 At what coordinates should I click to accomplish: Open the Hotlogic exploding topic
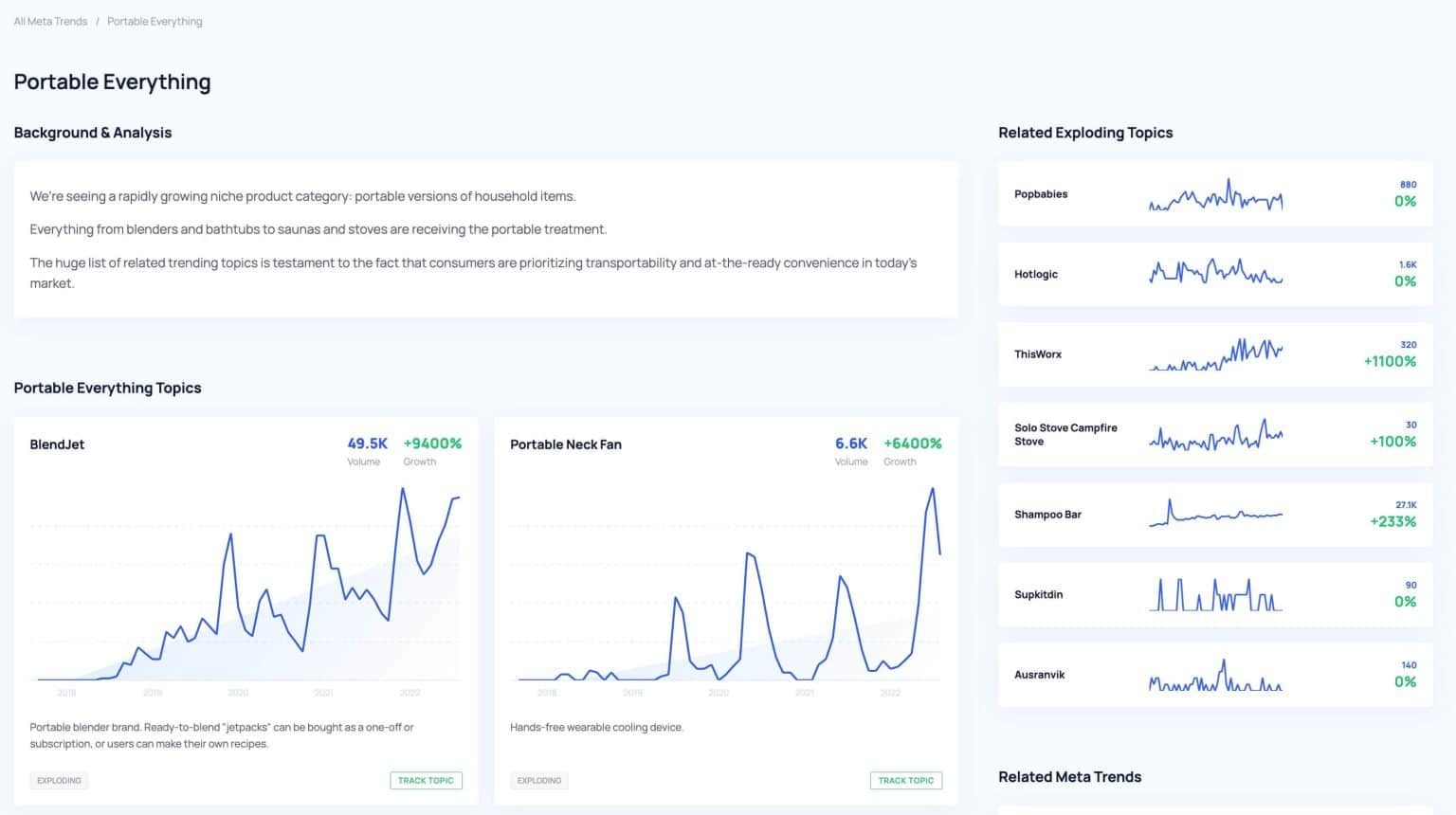coord(1215,274)
